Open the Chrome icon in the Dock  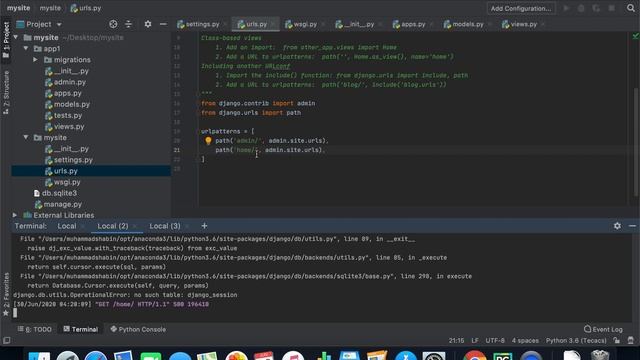475,356
